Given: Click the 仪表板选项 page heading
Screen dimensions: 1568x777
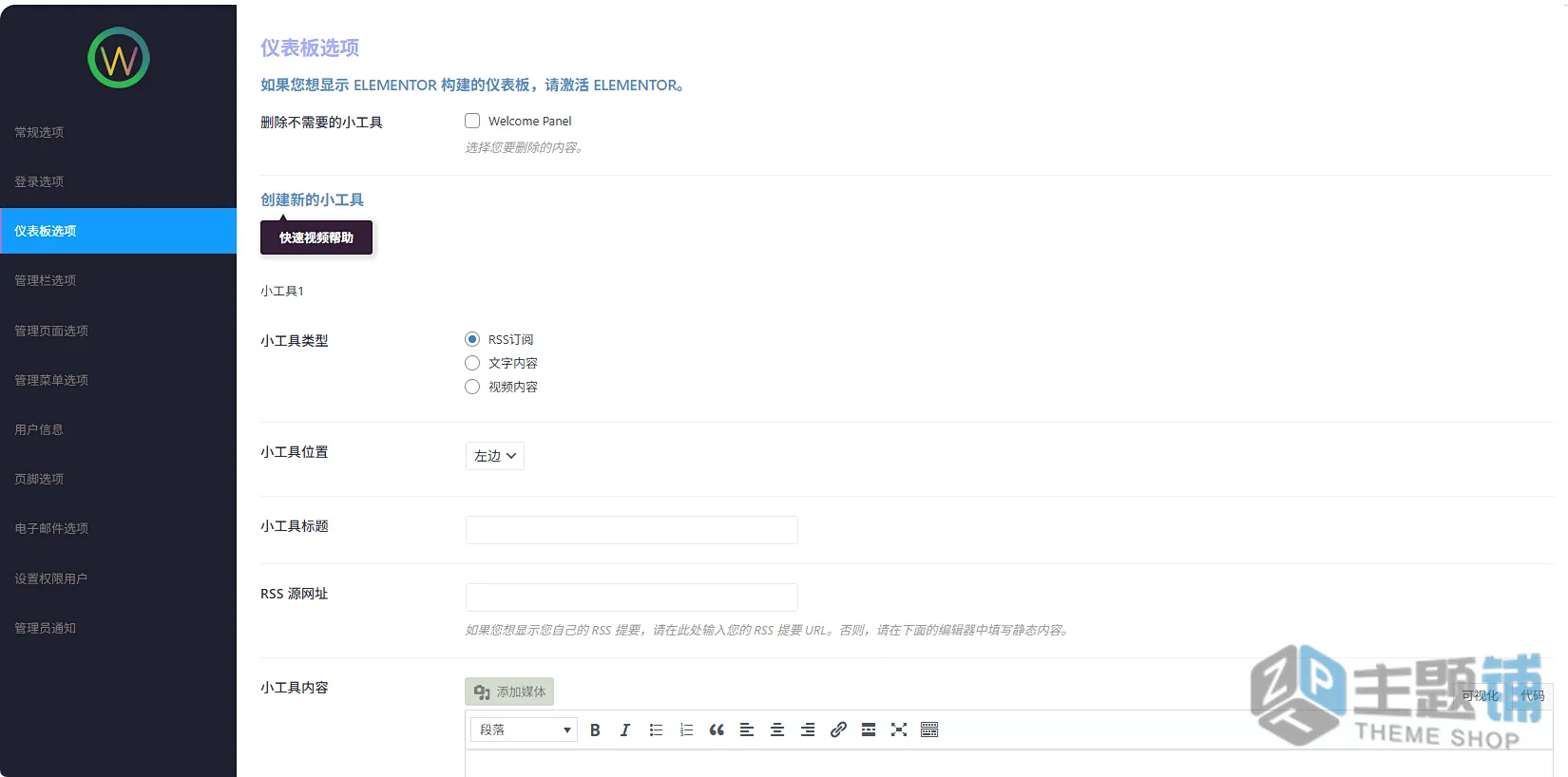Looking at the screenshot, I should point(310,47).
